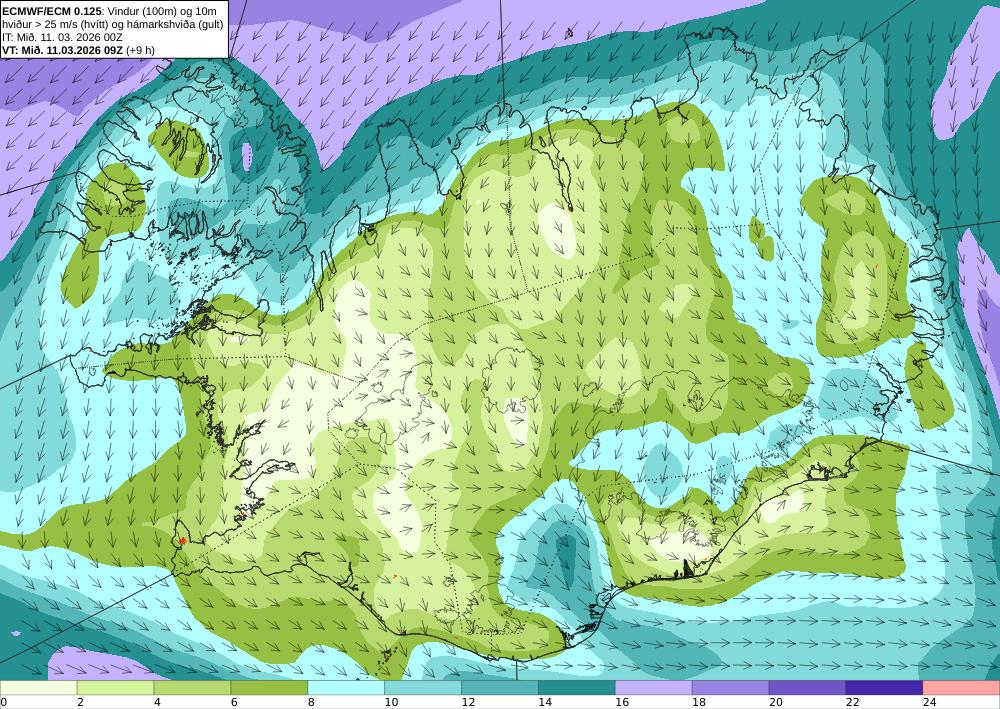Viewport: 1000px width, 709px height.
Task: Click the pink legend swatch above 24 m/s
Action: tap(961, 688)
